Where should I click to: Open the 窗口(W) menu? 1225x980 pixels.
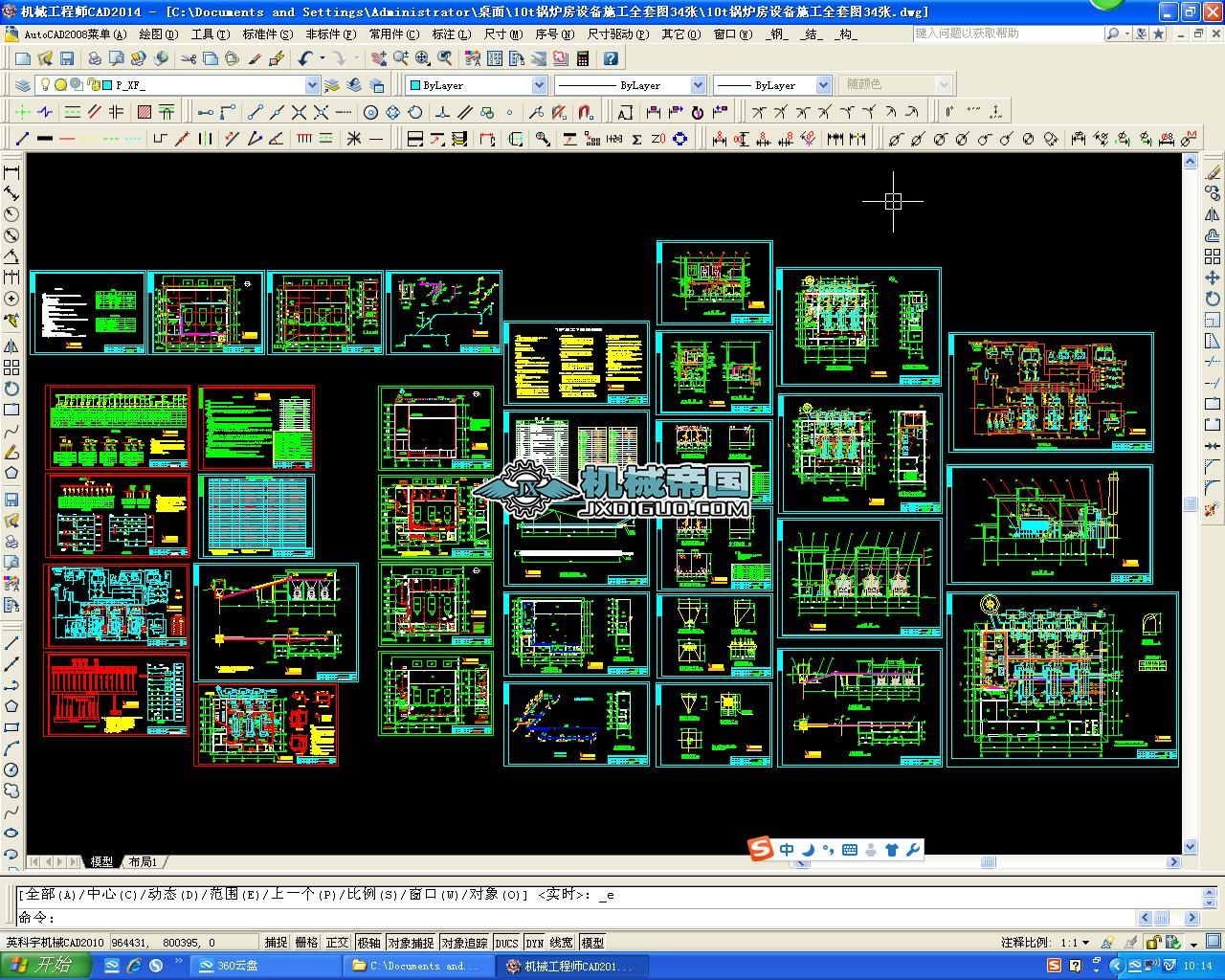(x=733, y=34)
